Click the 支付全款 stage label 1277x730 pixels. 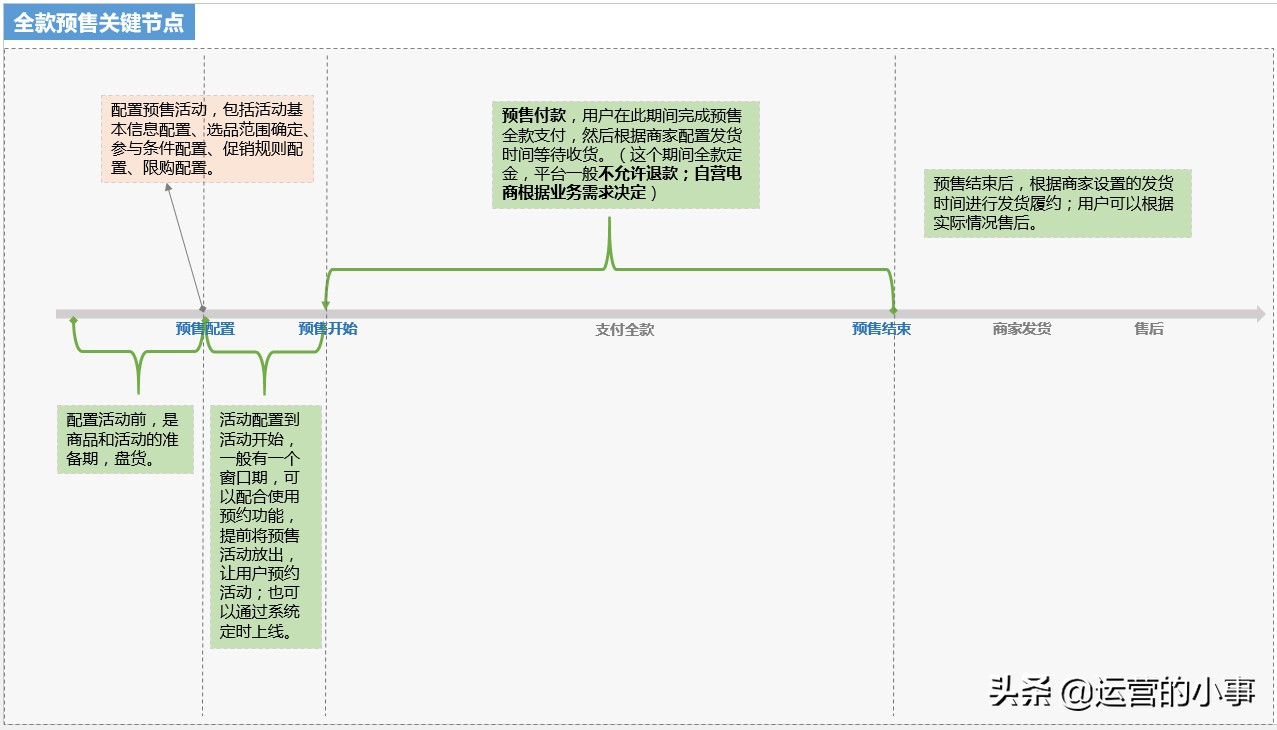pyautogui.click(x=623, y=328)
